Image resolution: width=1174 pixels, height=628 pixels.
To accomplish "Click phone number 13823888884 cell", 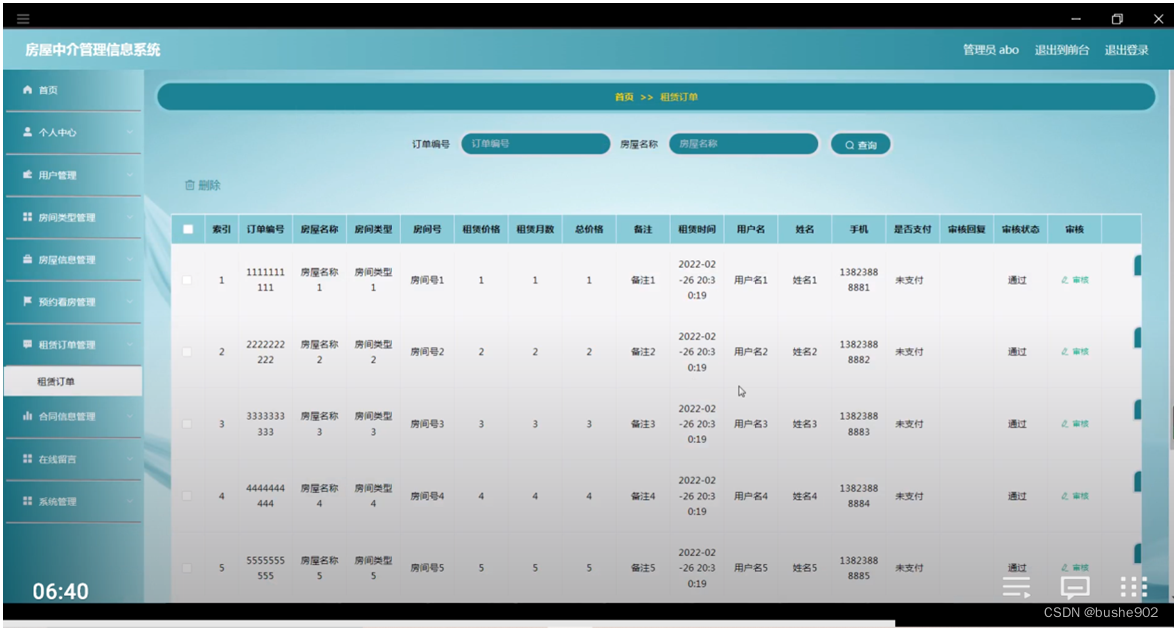I will click(x=859, y=496).
